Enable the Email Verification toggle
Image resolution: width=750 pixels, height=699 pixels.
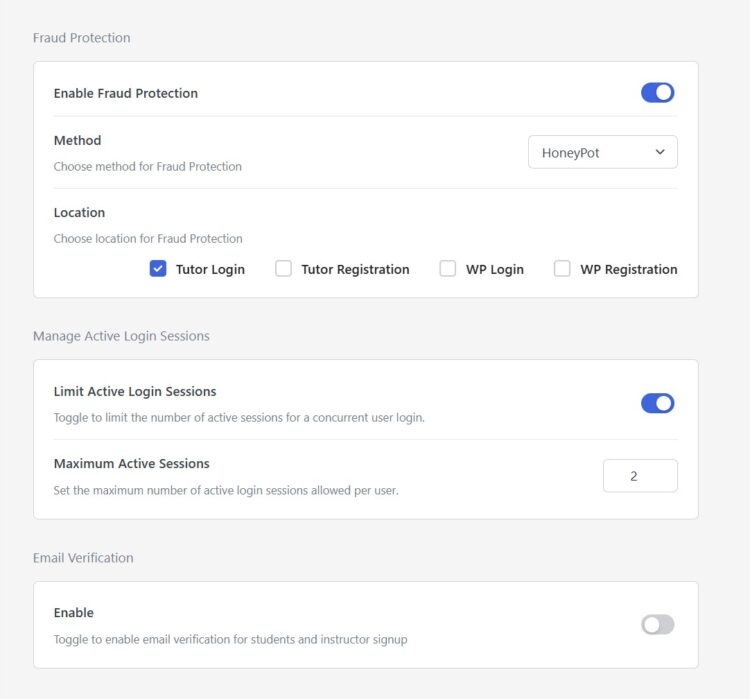657,625
